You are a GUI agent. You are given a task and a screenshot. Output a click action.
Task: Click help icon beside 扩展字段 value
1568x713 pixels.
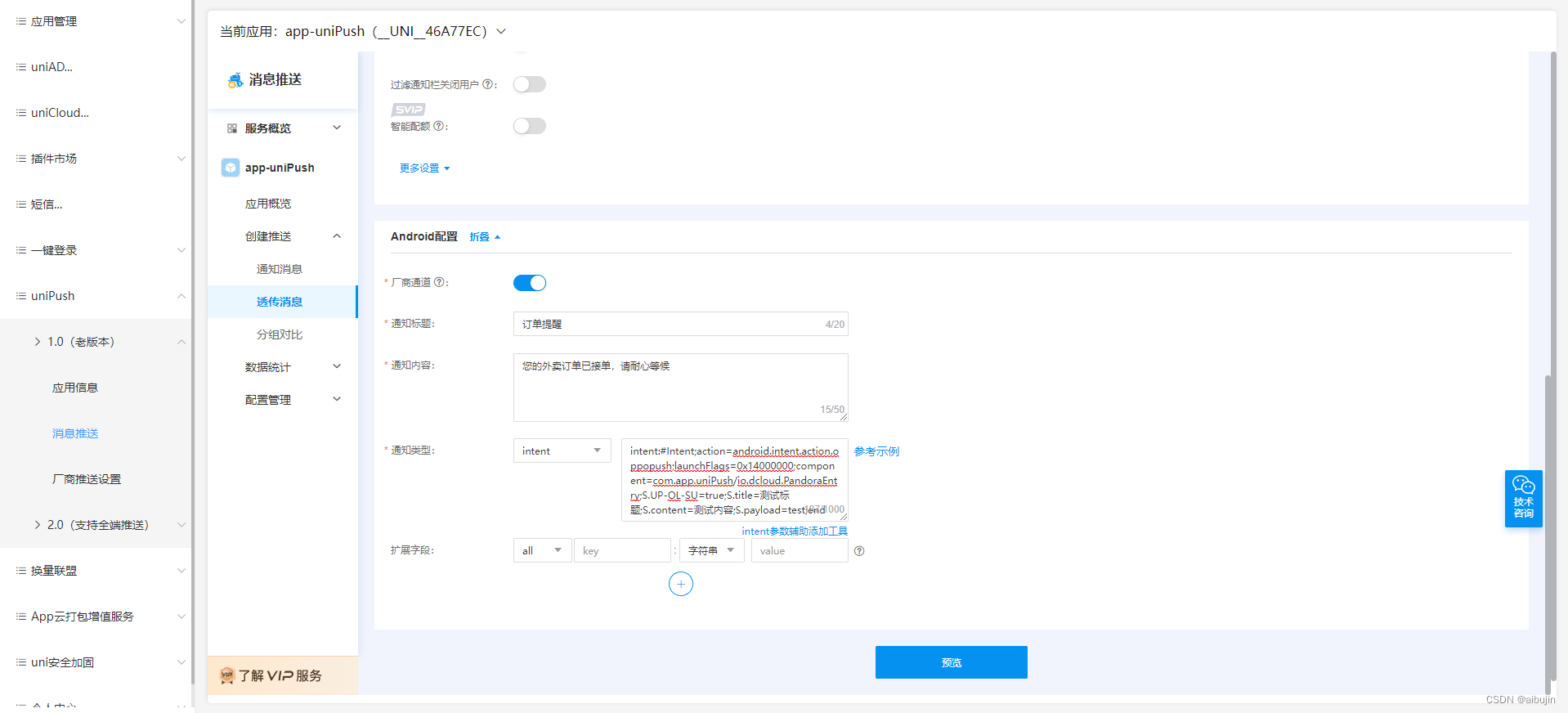pyautogui.click(x=859, y=551)
